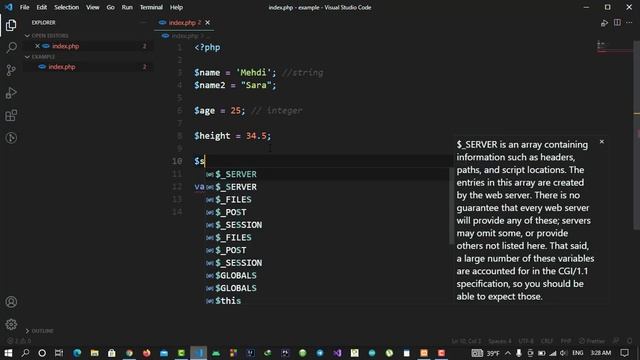
Task: Open the File menu
Action: [24, 7]
